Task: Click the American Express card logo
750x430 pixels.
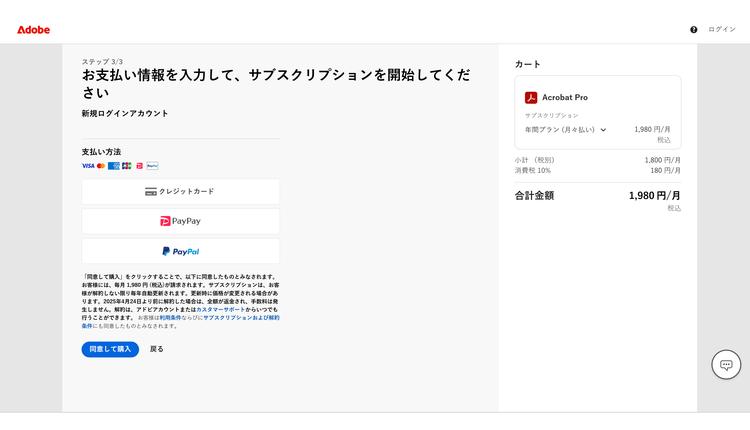Action: (114, 166)
